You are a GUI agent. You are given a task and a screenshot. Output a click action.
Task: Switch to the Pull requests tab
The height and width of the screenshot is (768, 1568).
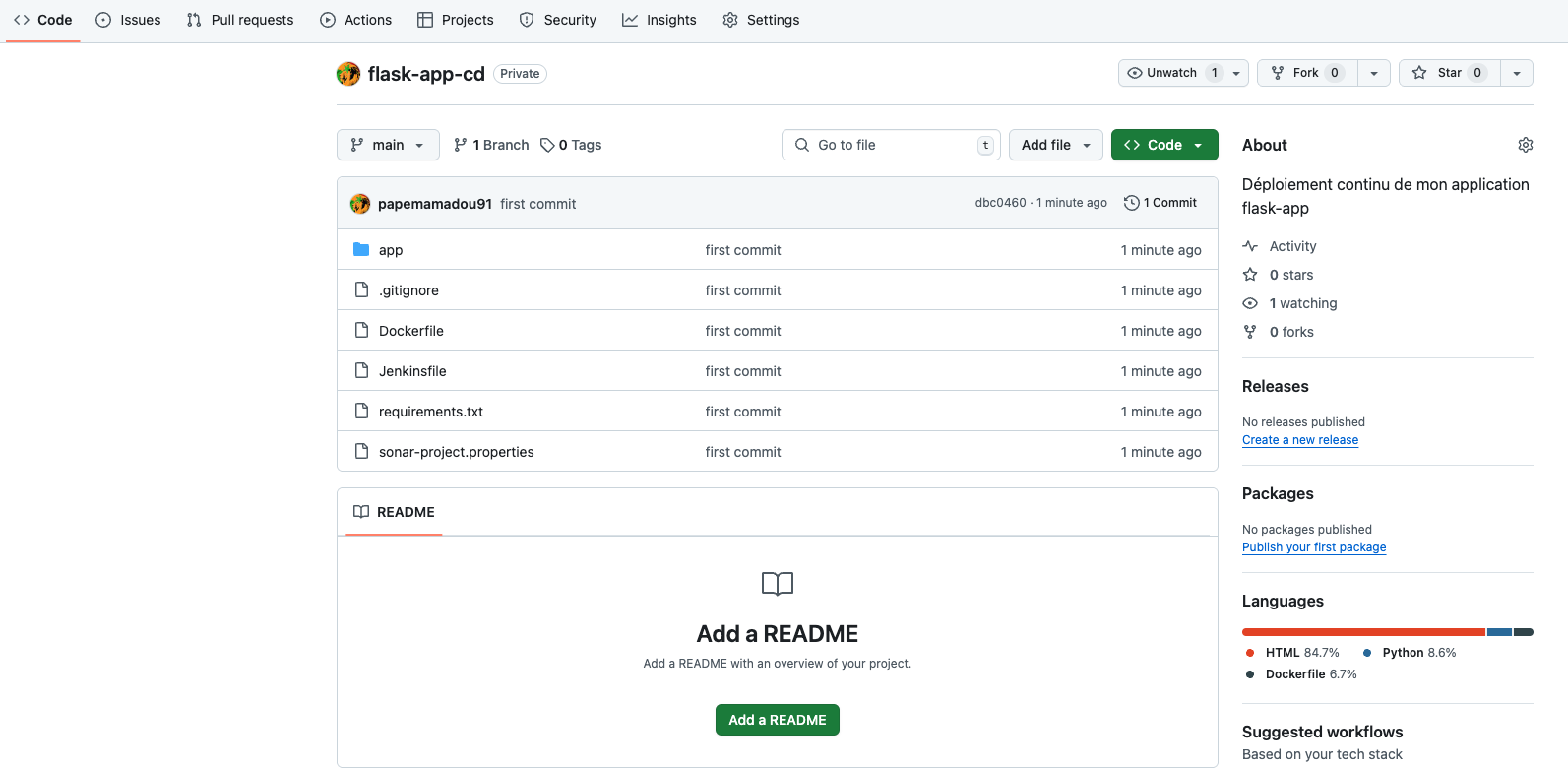pyautogui.click(x=240, y=20)
